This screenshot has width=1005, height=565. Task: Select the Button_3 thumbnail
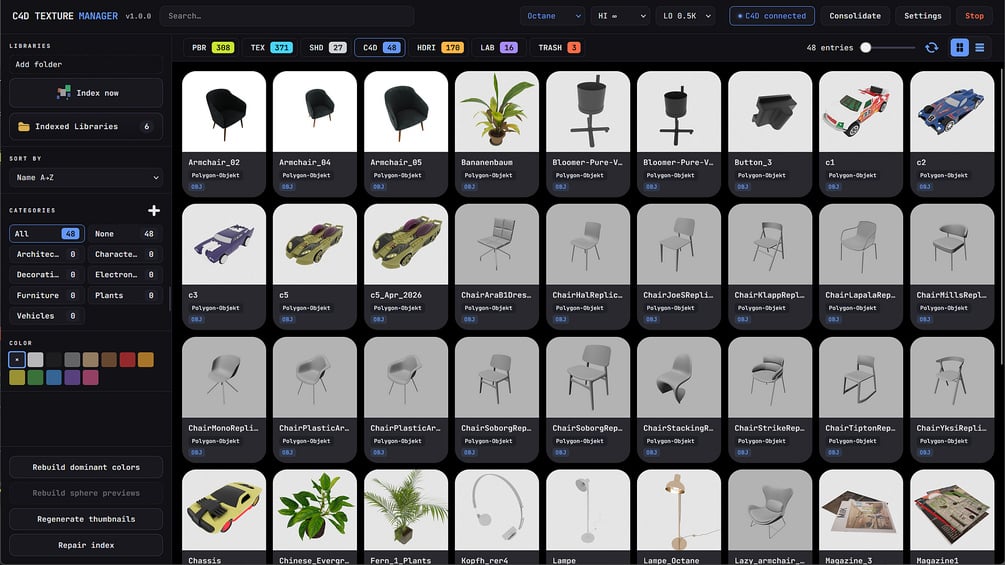(770, 111)
